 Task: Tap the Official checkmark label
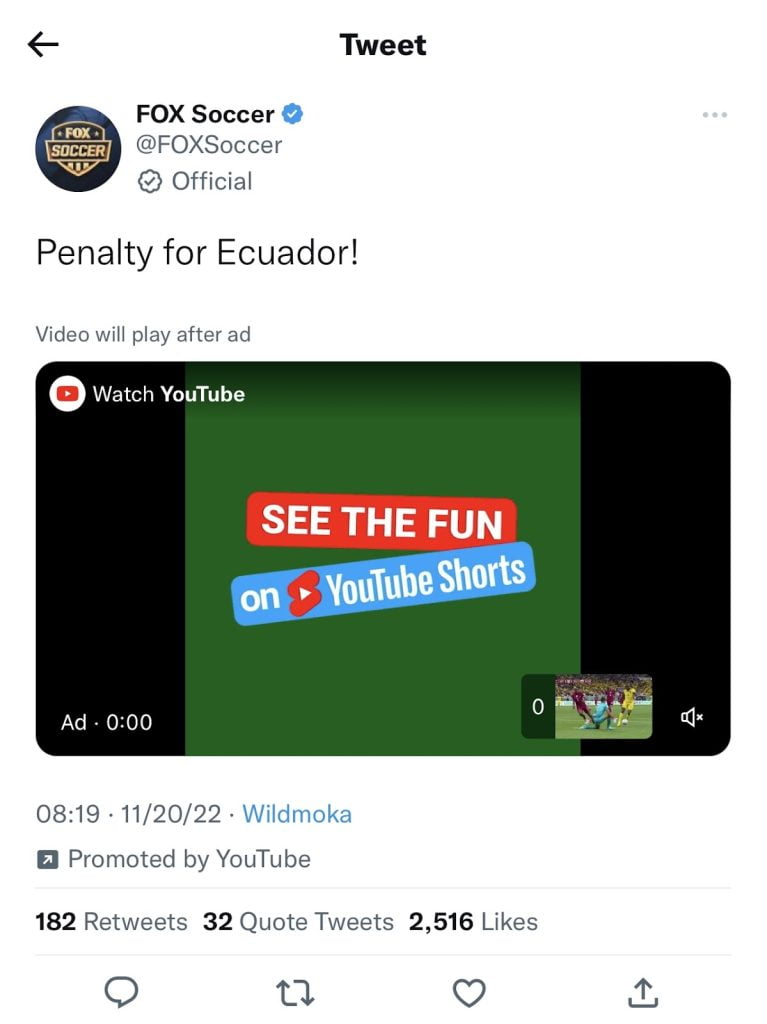coord(195,181)
